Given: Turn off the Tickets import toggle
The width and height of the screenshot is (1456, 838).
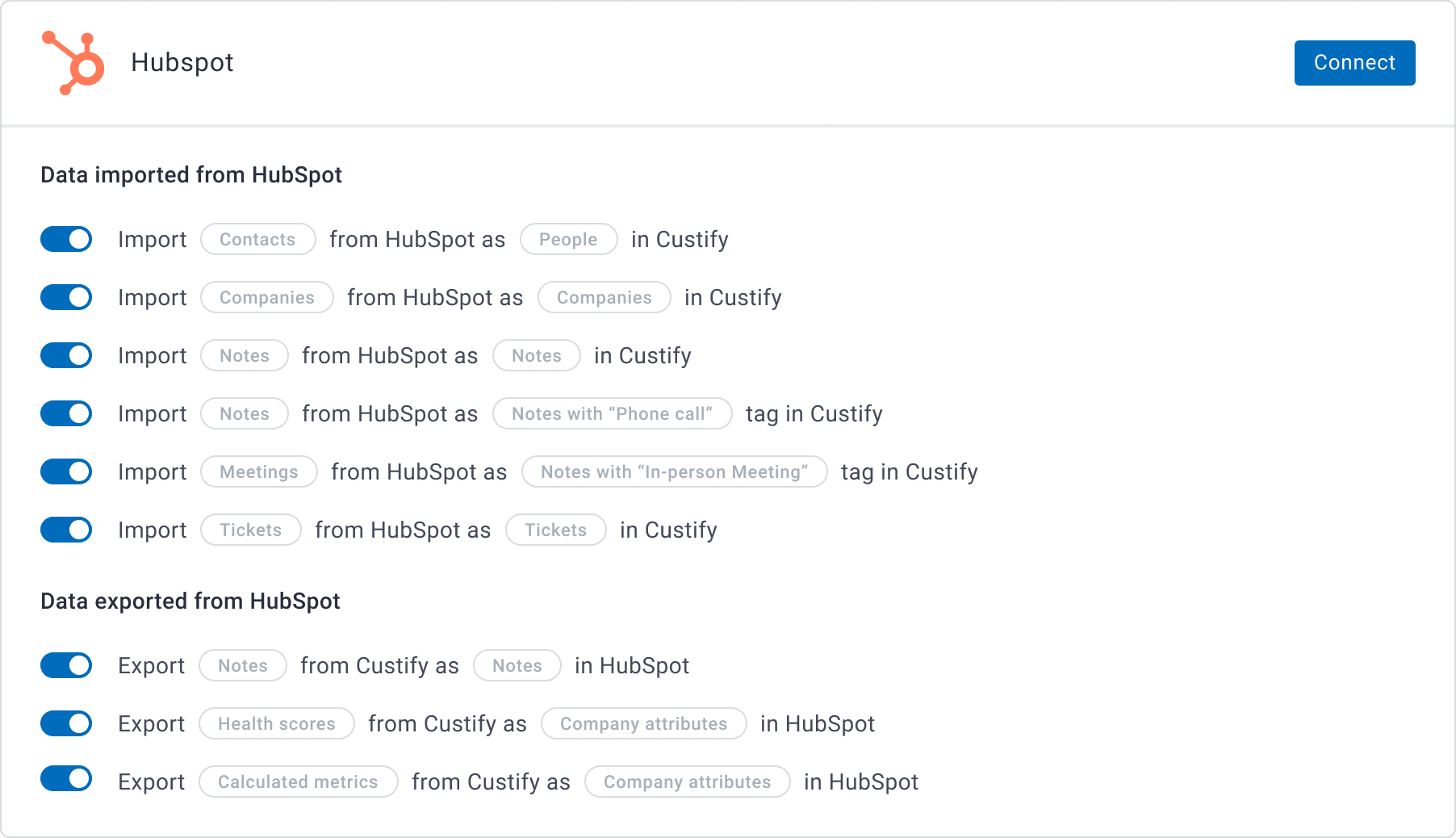Looking at the screenshot, I should [66, 530].
